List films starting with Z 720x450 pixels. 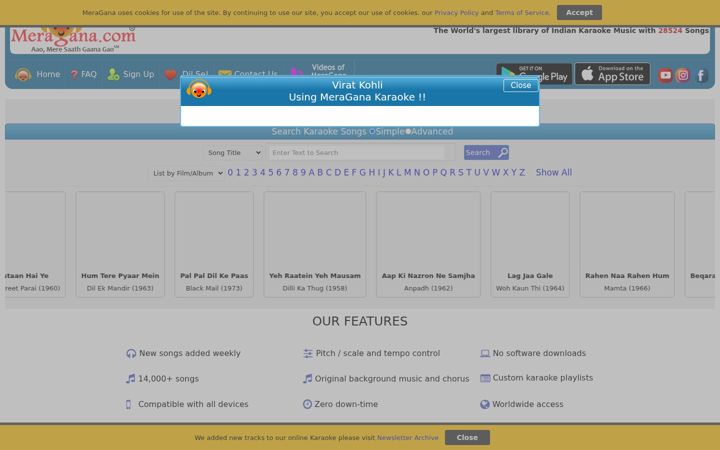coord(522,173)
